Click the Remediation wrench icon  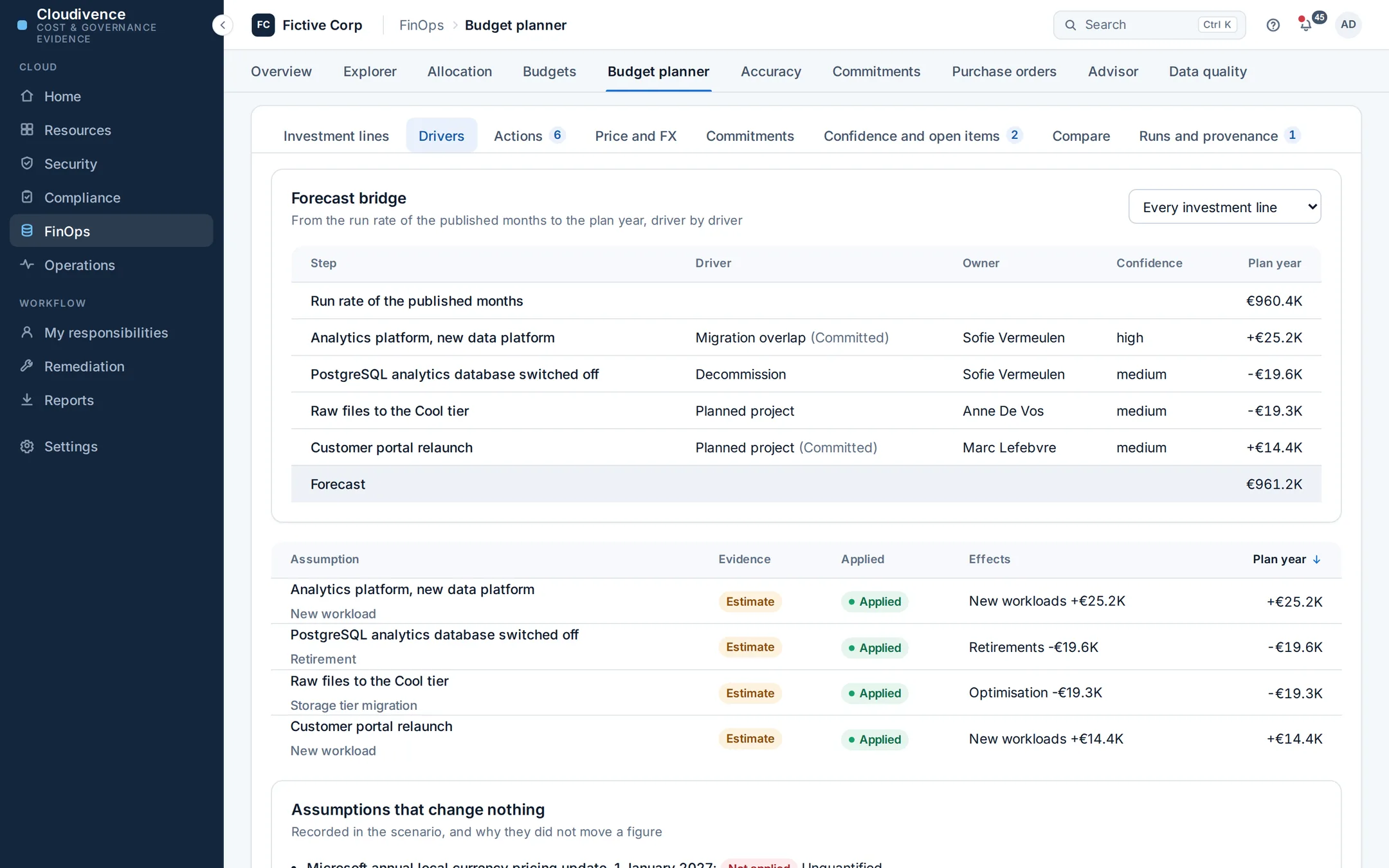click(x=27, y=366)
